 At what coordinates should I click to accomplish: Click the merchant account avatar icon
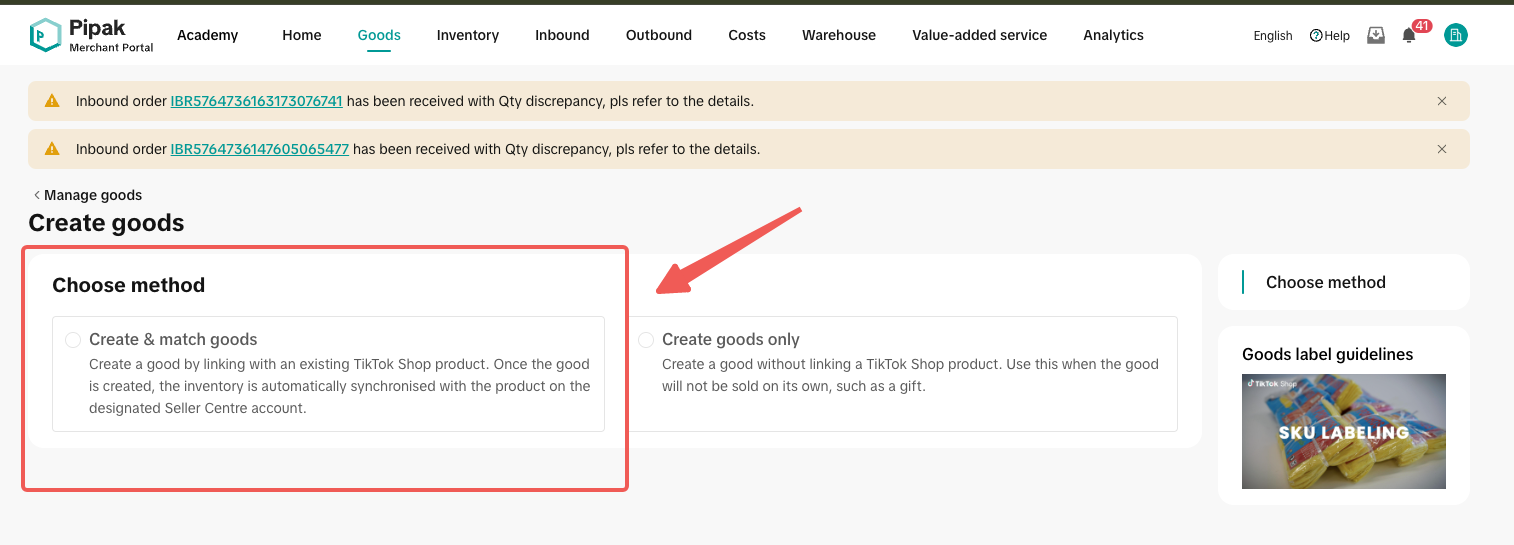click(1456, 35)
